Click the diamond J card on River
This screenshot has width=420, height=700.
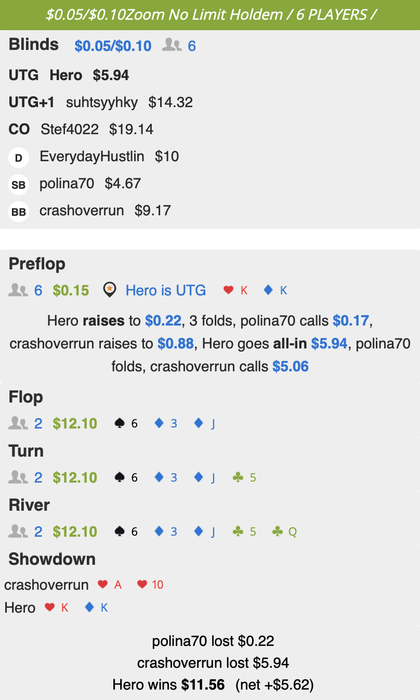pyautogui.click(x=204, y=532)
